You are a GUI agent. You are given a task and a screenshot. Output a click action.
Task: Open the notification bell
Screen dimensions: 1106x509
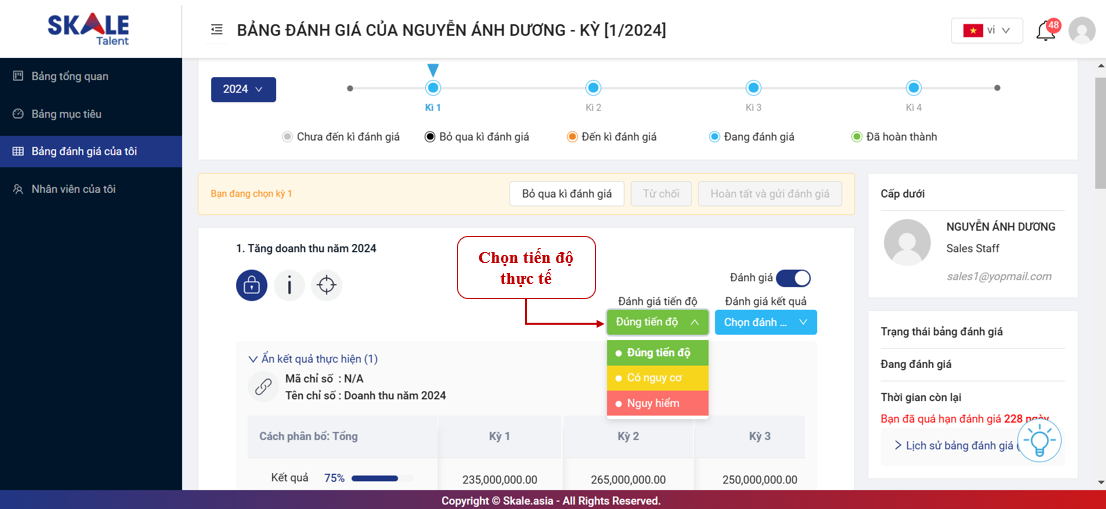(x=1045, y=30)
